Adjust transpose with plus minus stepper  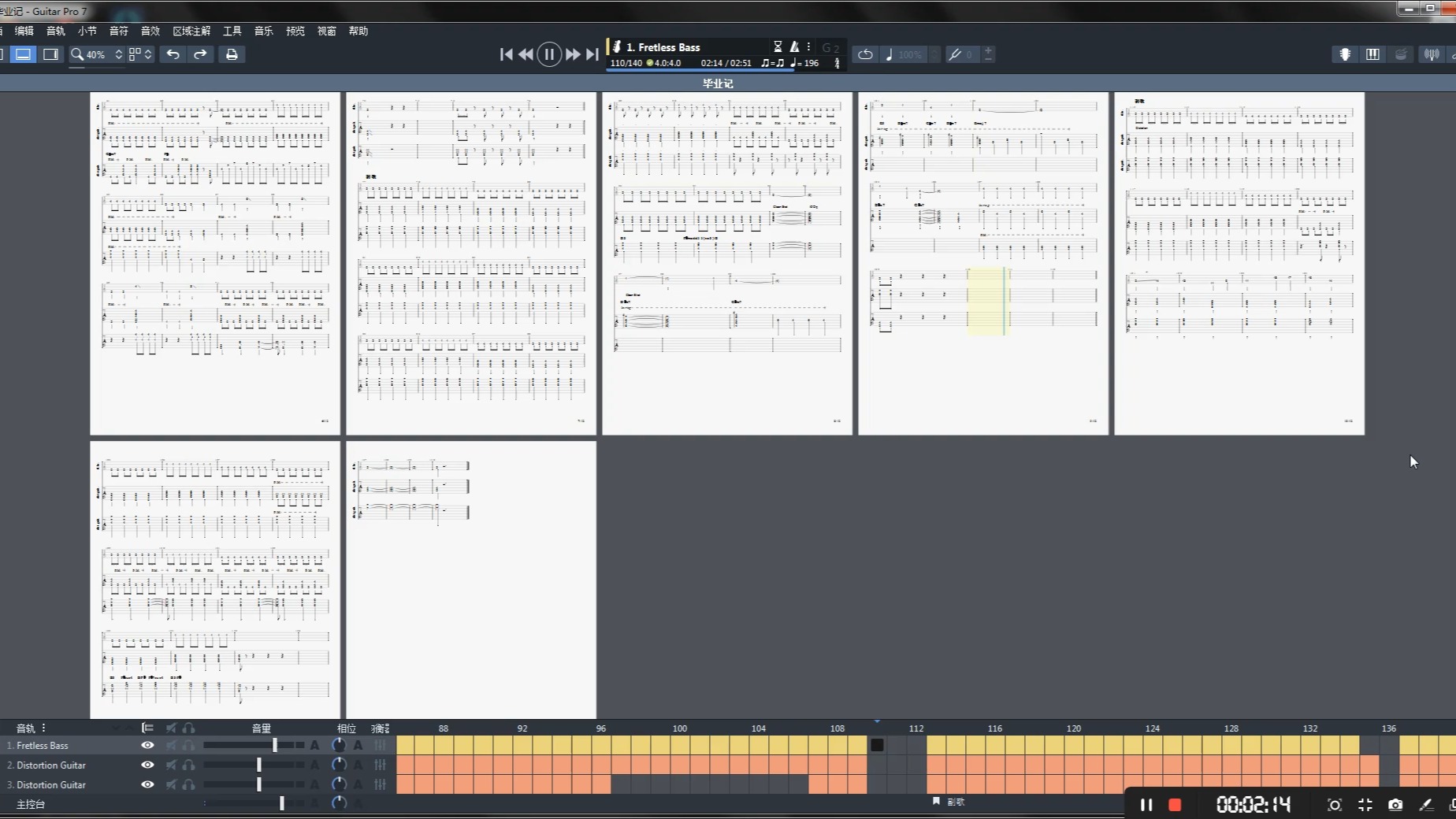pyautogui.click(x=988, y=54)
